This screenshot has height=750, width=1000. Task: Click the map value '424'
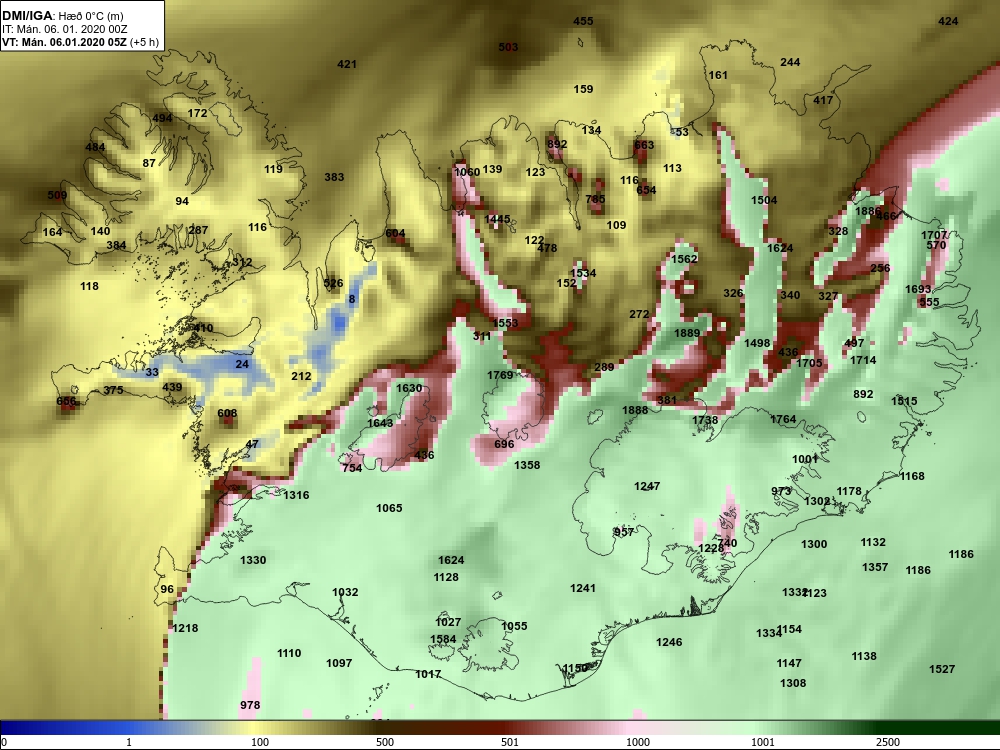coord(948,21)
